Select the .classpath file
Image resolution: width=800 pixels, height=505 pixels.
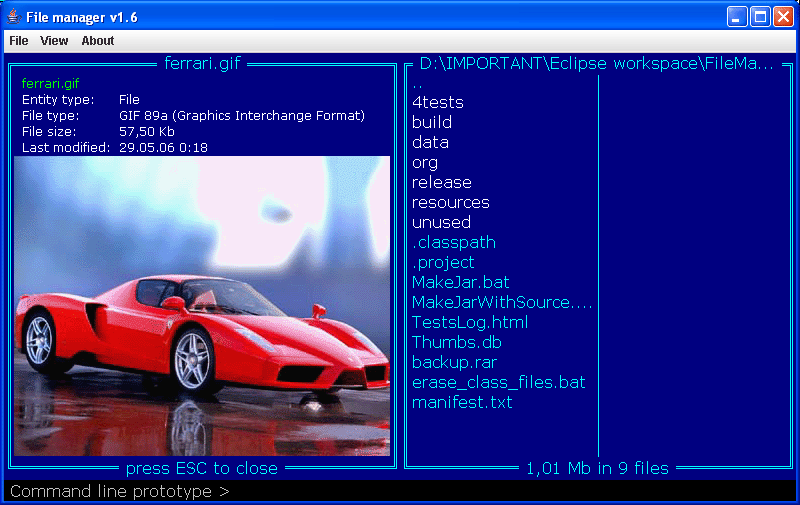click(x=454, y=242)
